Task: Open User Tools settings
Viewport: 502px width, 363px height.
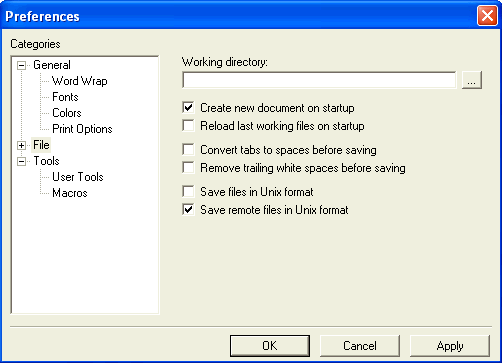Action: pyautogui.click(x=78, y=177)
